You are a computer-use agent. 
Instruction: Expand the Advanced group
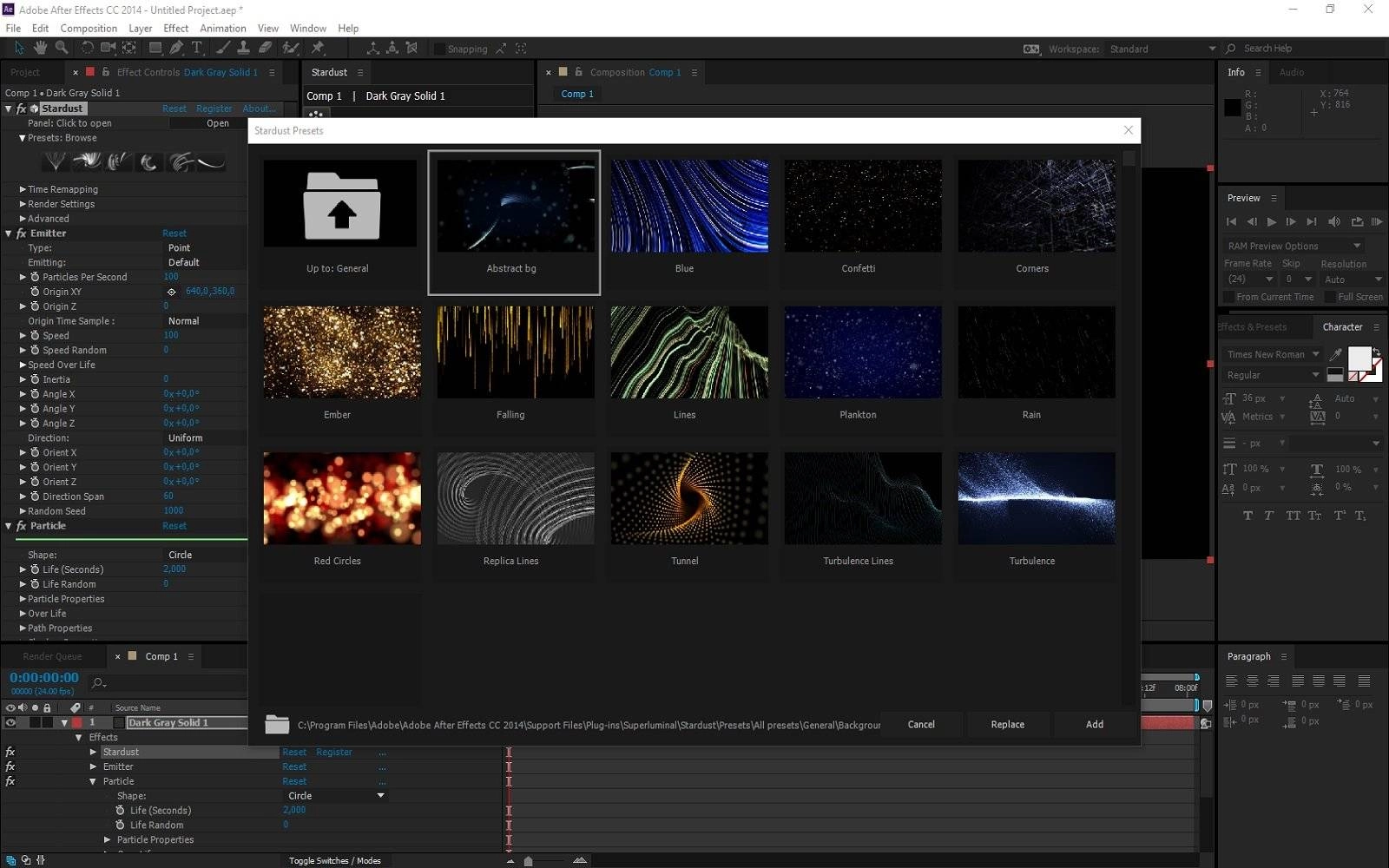click(x=23, y=219)
